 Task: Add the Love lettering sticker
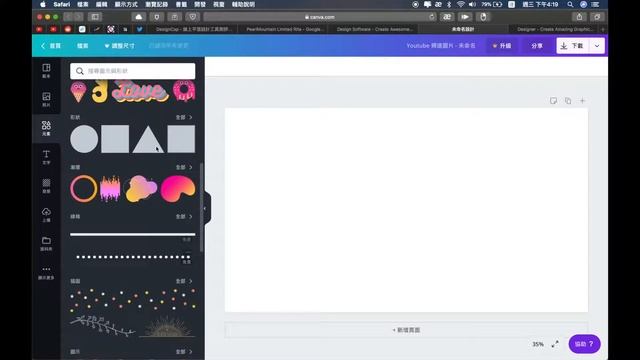[140, 91]
